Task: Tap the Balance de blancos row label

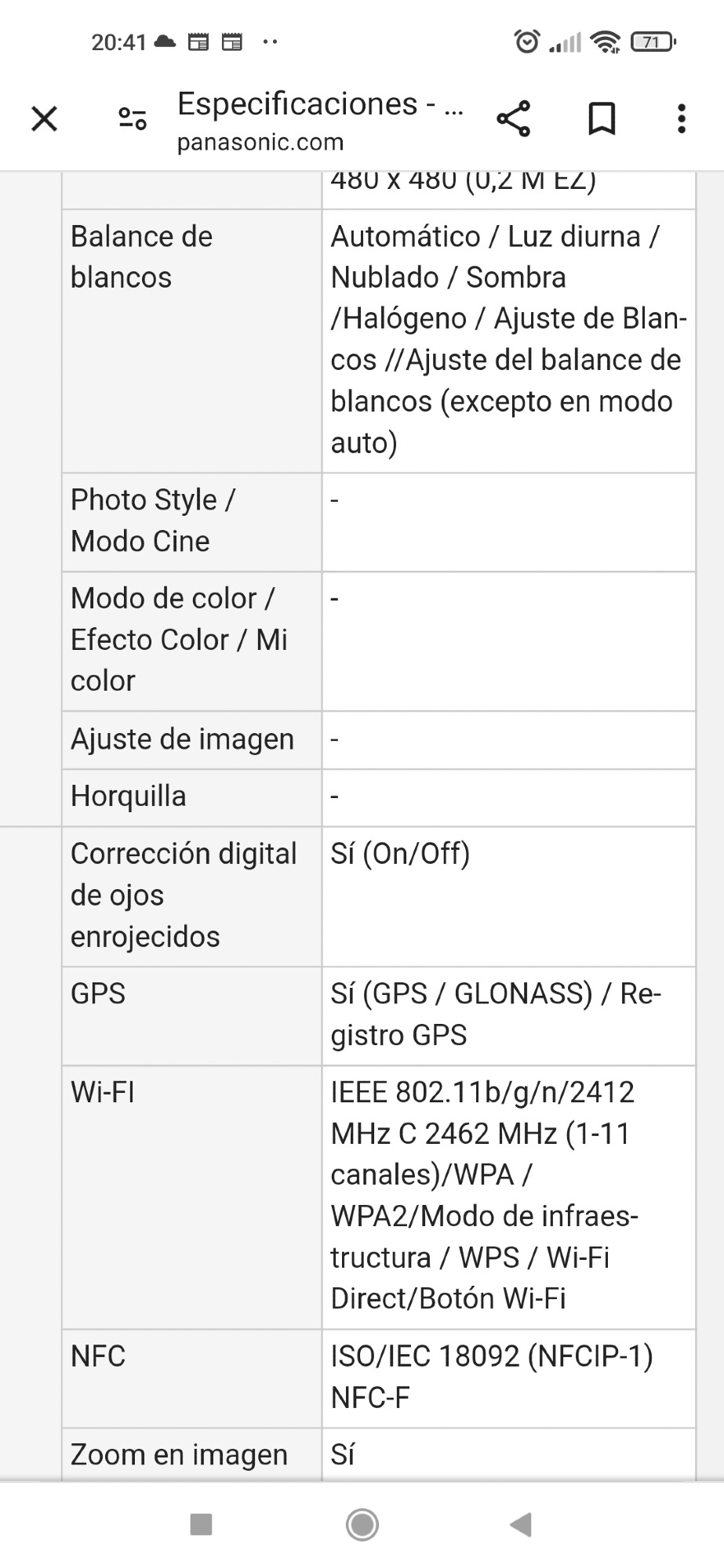Action: pyautogui.click(x=142, y=256)
